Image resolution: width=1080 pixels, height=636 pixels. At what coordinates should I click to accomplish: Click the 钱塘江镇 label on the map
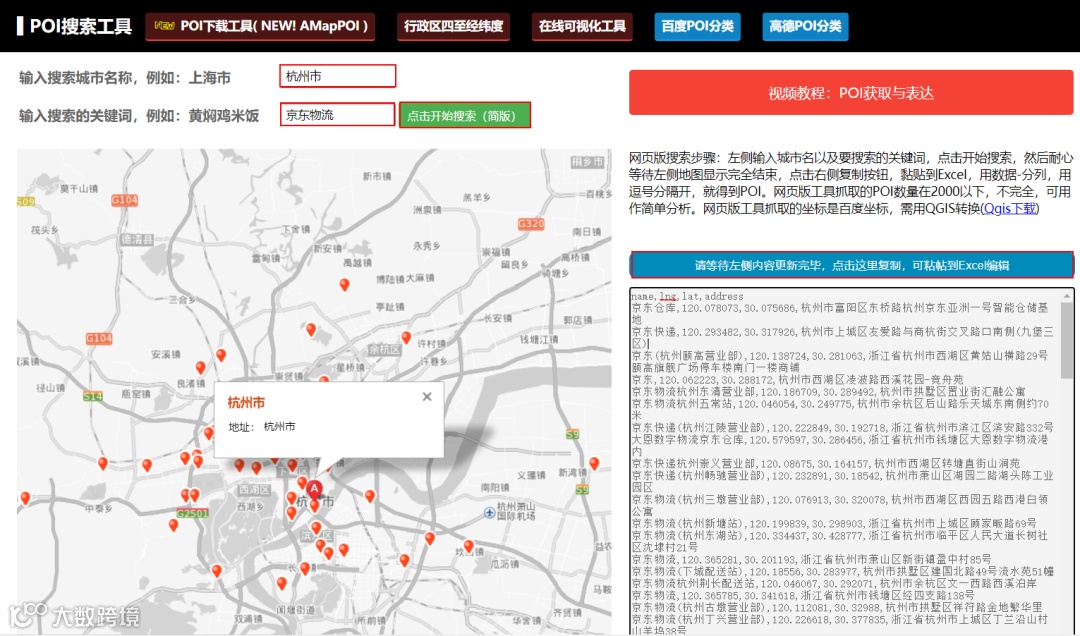(539, 340)
